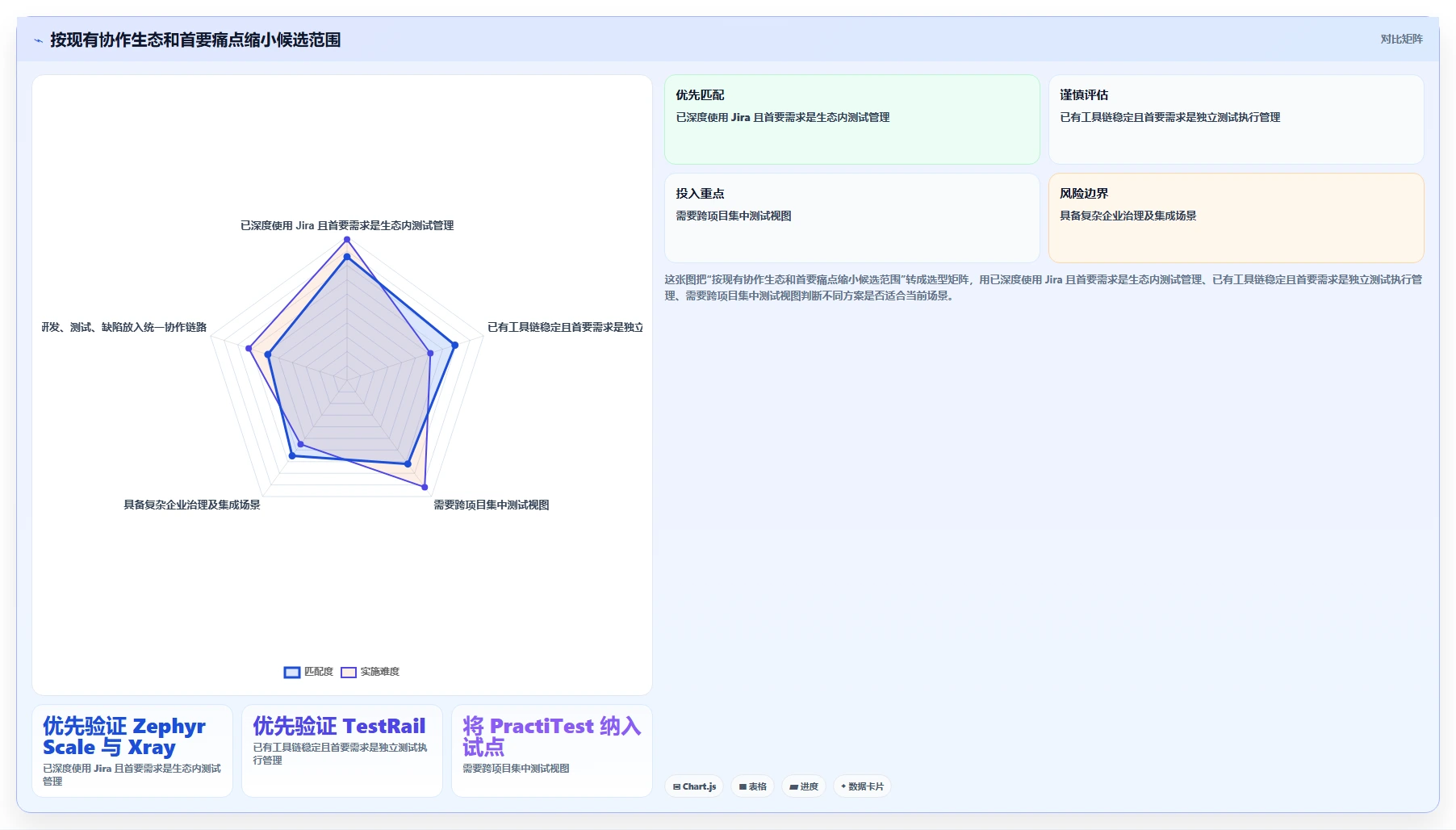Select the Chart.js tag

point(694,786)
